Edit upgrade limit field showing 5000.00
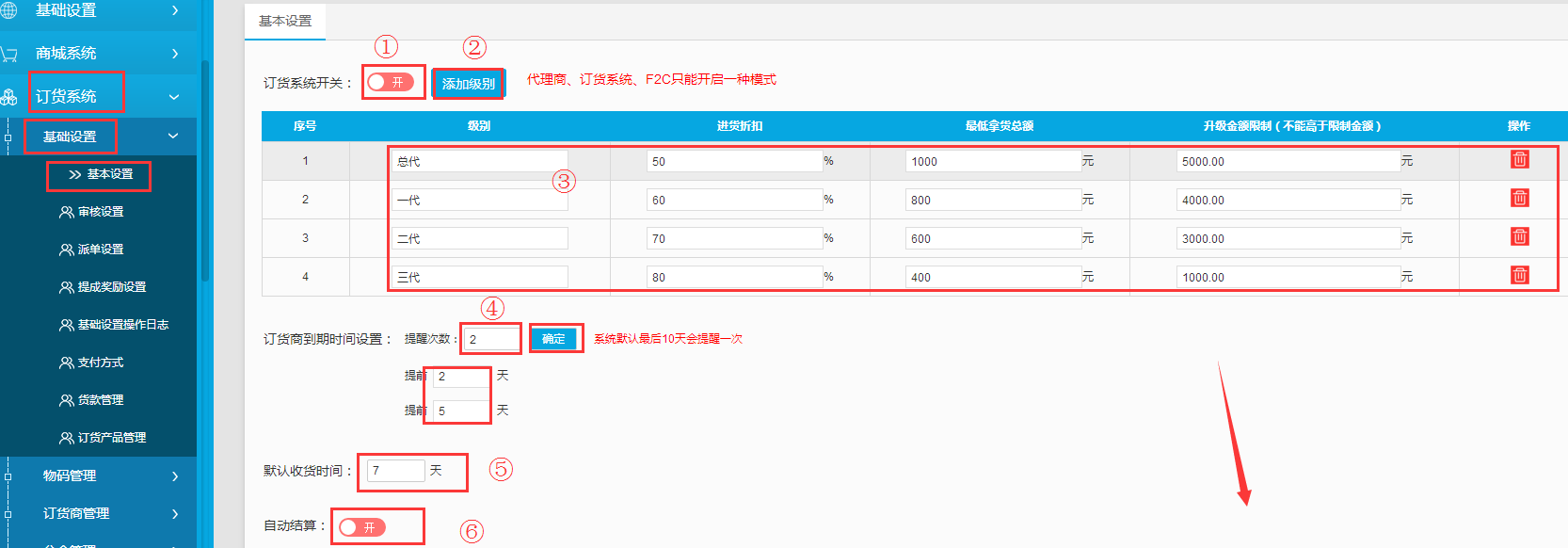This screenshot has width=1568, height=548. coord(1288,161)
